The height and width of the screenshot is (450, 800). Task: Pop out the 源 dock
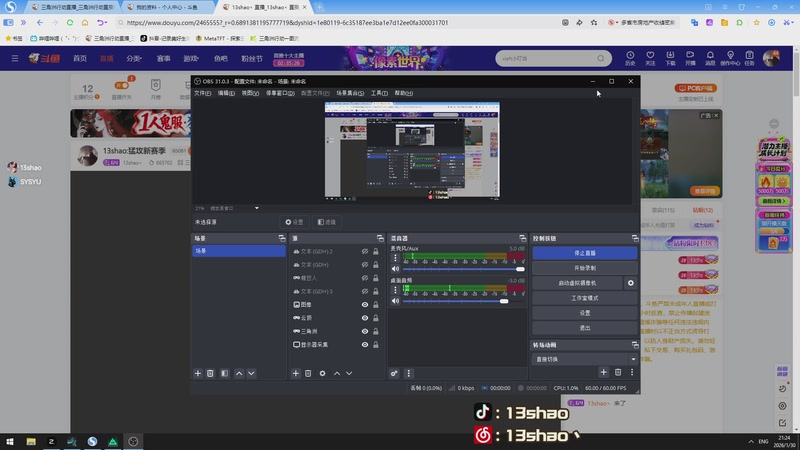[x=380, y=238]
